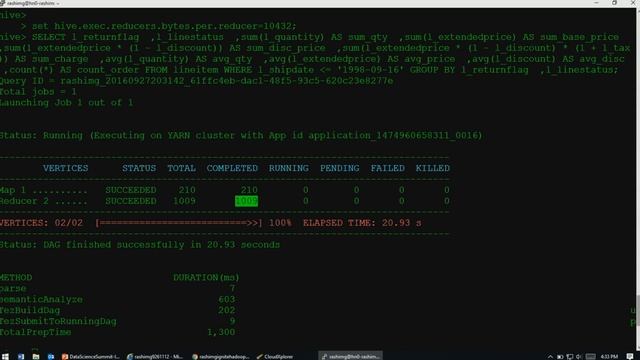Switch to the DataScienceSummit PowerPoint taskbar item

91,356
